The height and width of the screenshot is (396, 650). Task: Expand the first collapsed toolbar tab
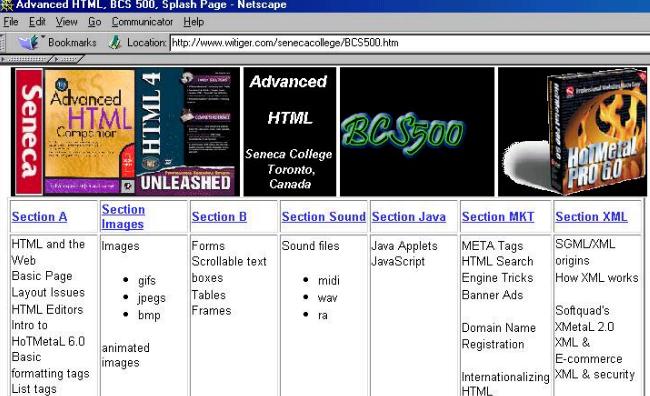click(x=25, y=59)
